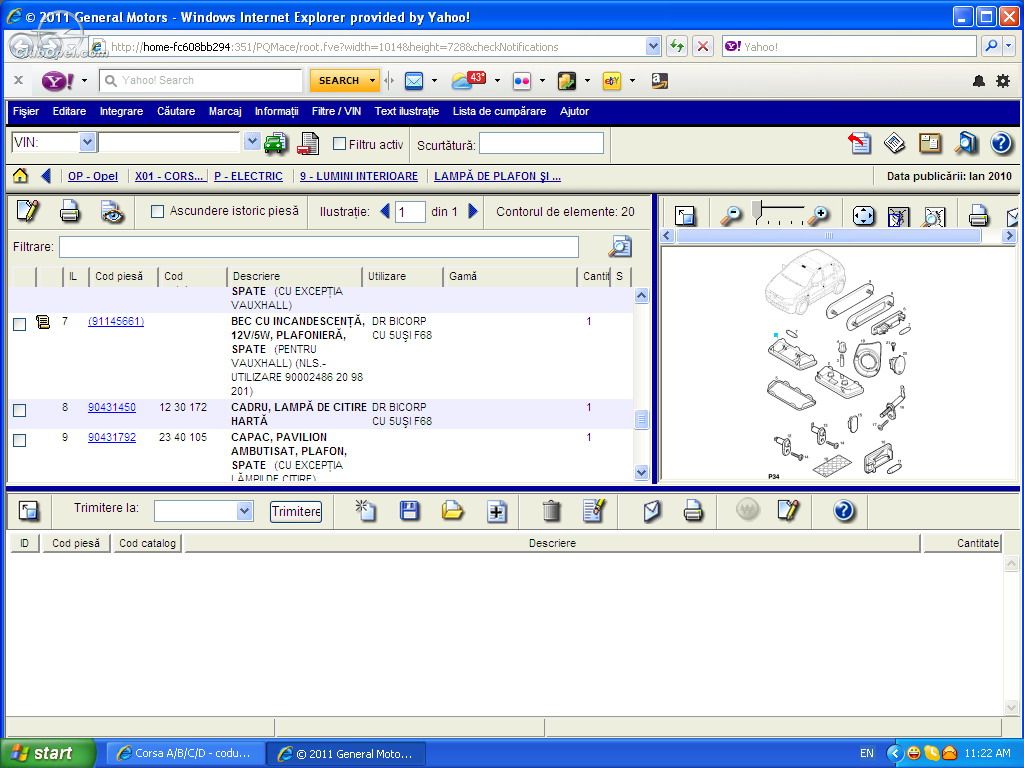Toggle Filtru activ checkbox
This screenshot has width=1024, height=768.
(x=339, y=144)
